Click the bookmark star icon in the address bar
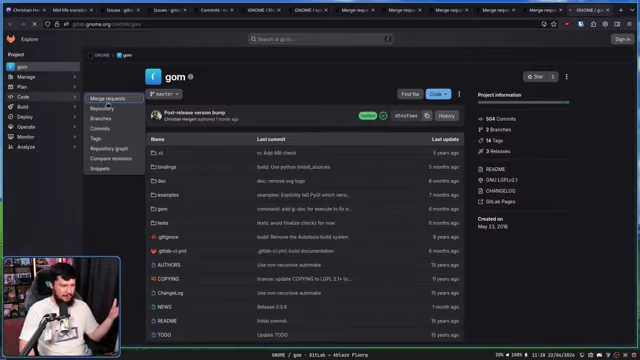 coord(554,24)
